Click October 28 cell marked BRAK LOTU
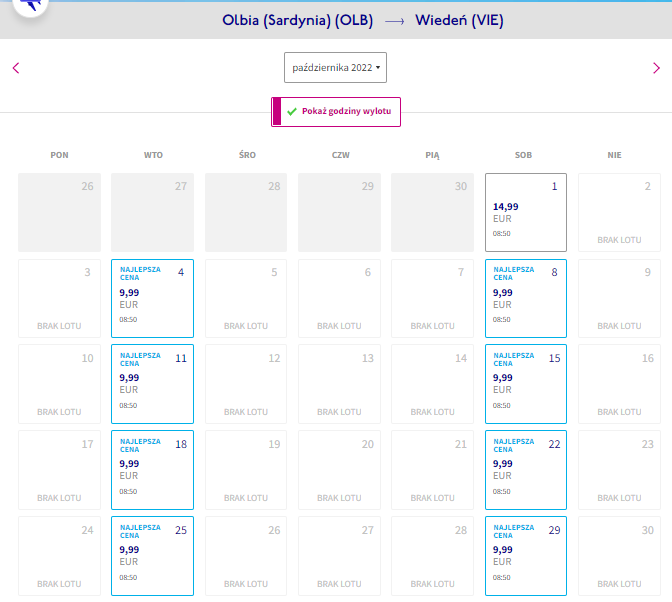 432,556
